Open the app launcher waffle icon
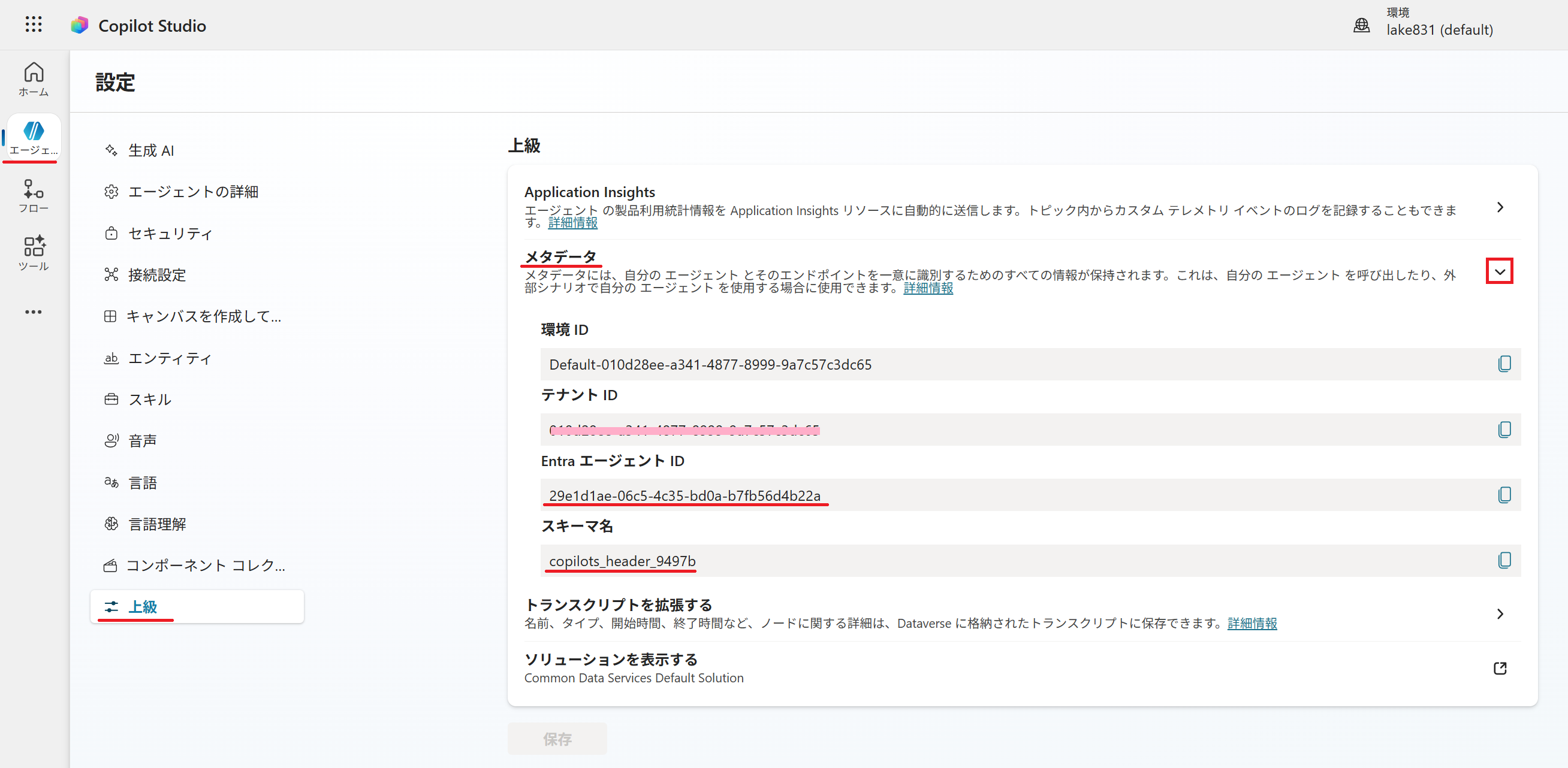 (x=34, y=25)
